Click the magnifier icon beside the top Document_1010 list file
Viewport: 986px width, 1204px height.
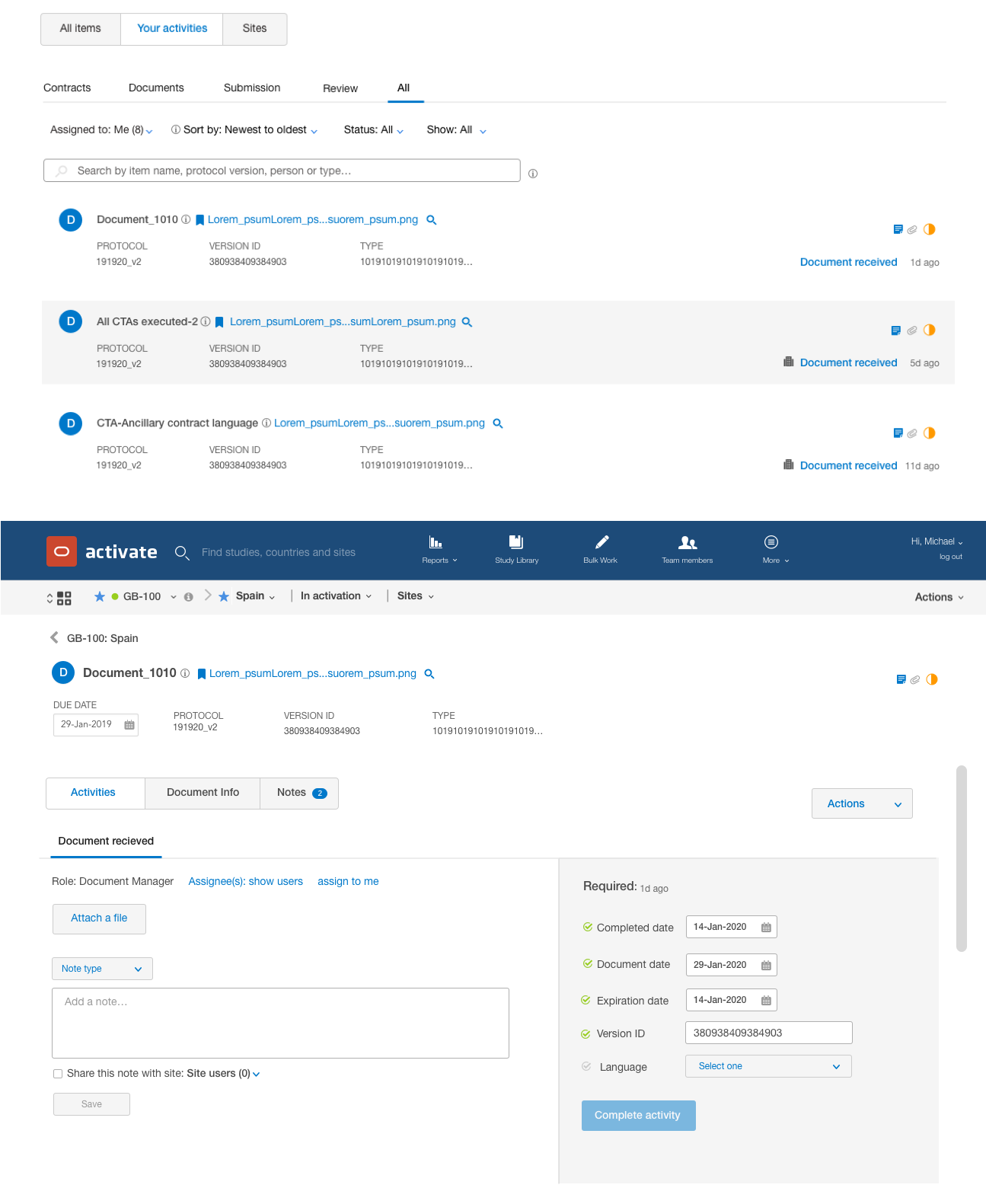431,220
